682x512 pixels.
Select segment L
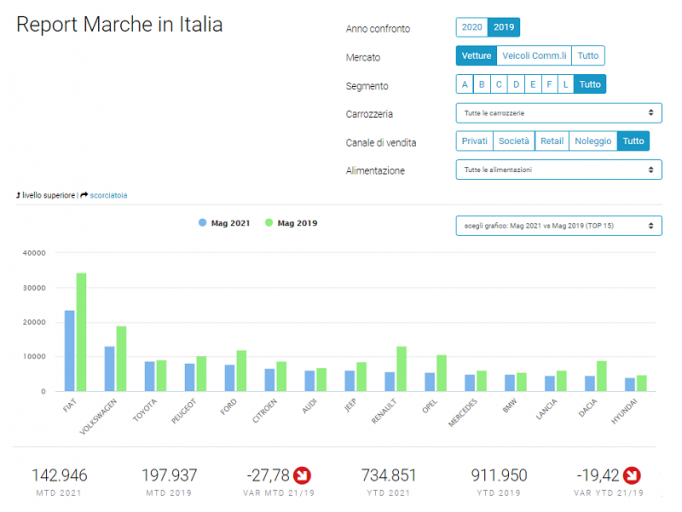[x=566, y=84]
